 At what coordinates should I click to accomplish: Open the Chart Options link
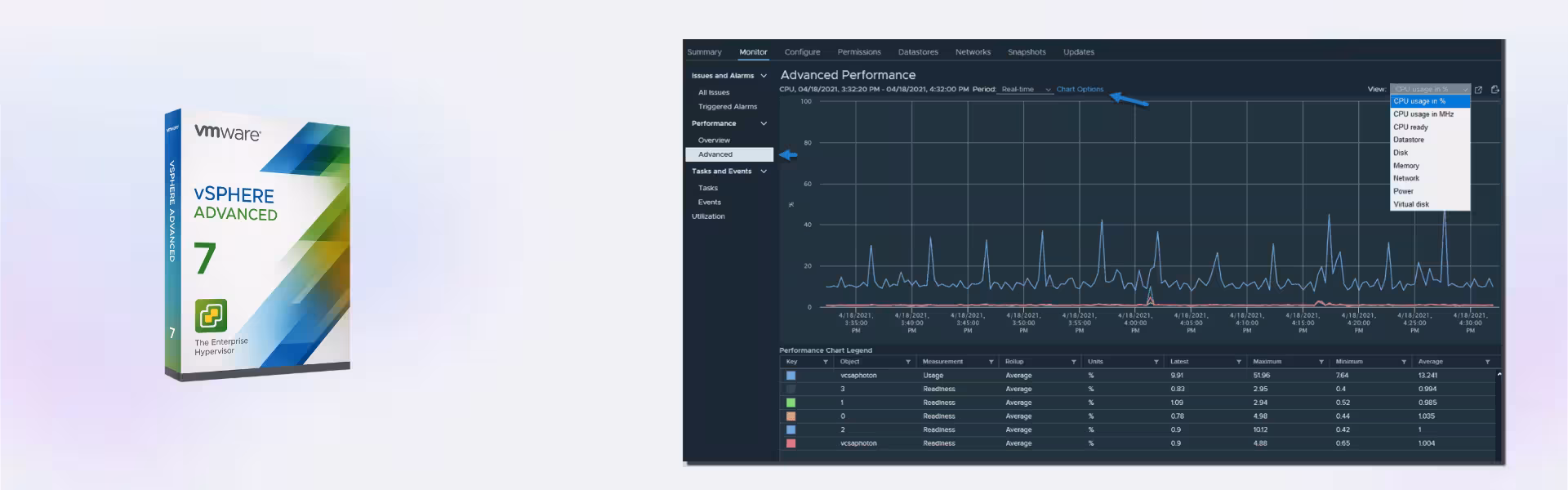1080,90
